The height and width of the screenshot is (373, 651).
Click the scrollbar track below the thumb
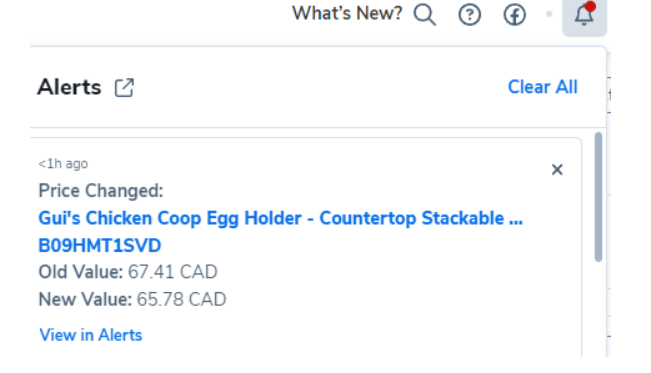click(598, 309)
